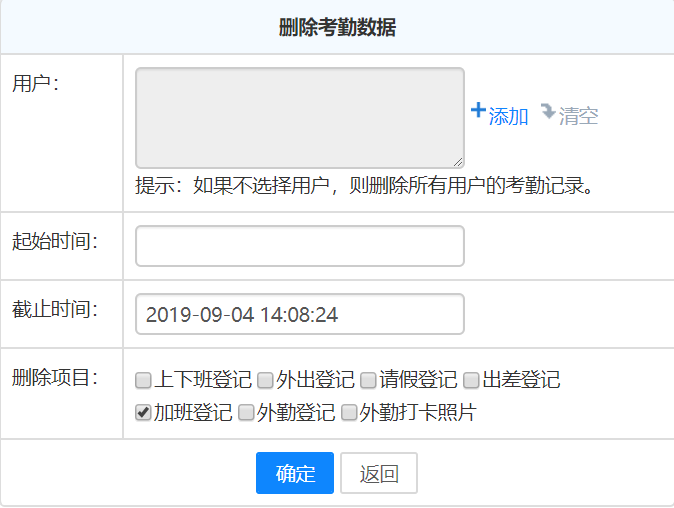Click the arrow icon beside 清空

[547, 111]
